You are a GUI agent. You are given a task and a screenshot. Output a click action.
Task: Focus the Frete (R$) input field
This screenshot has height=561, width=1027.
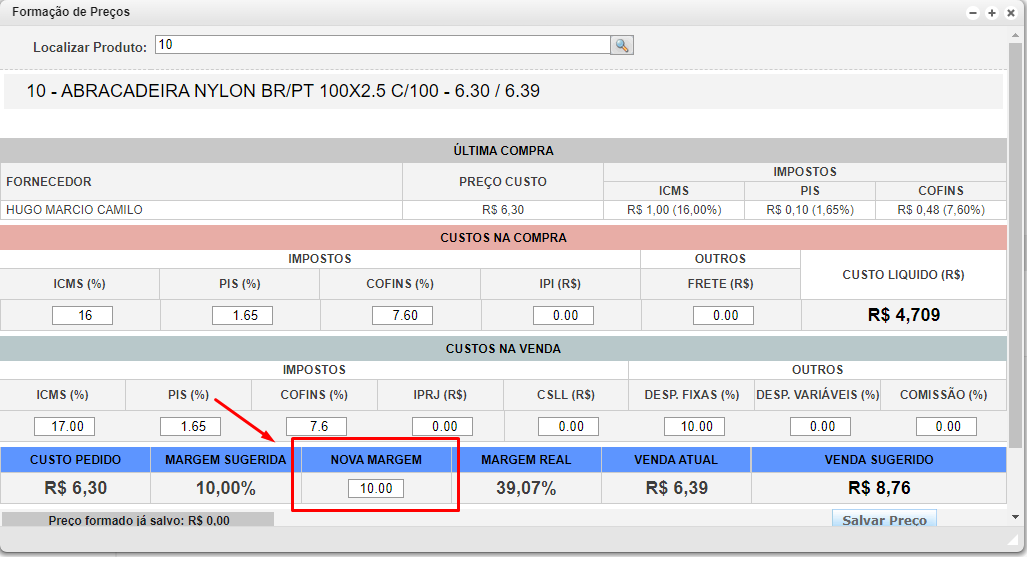click(x=723, y=315)
